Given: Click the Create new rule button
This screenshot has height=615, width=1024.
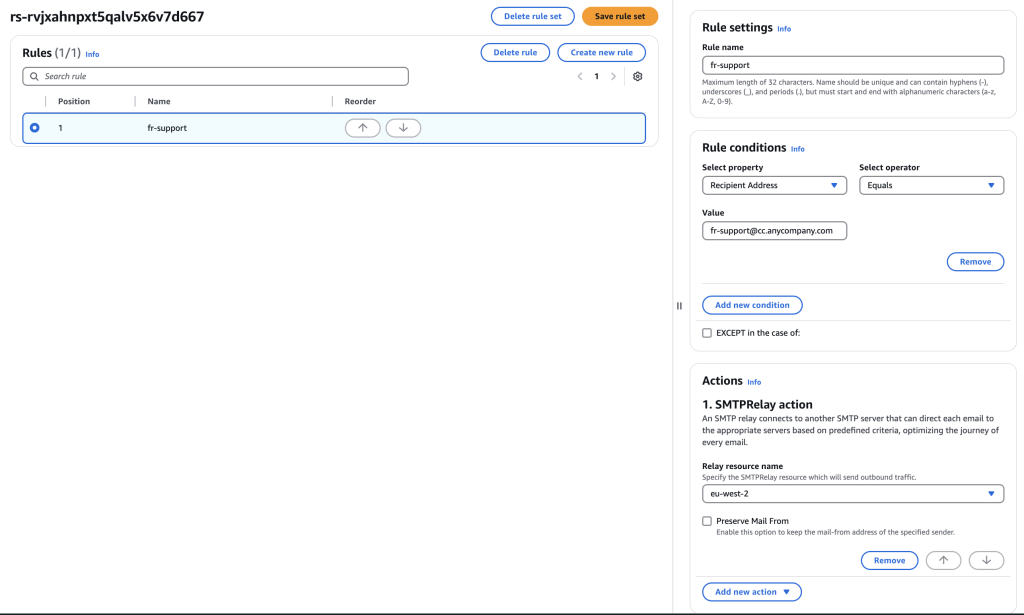Looking at the screenshot, I should (601, 52).
